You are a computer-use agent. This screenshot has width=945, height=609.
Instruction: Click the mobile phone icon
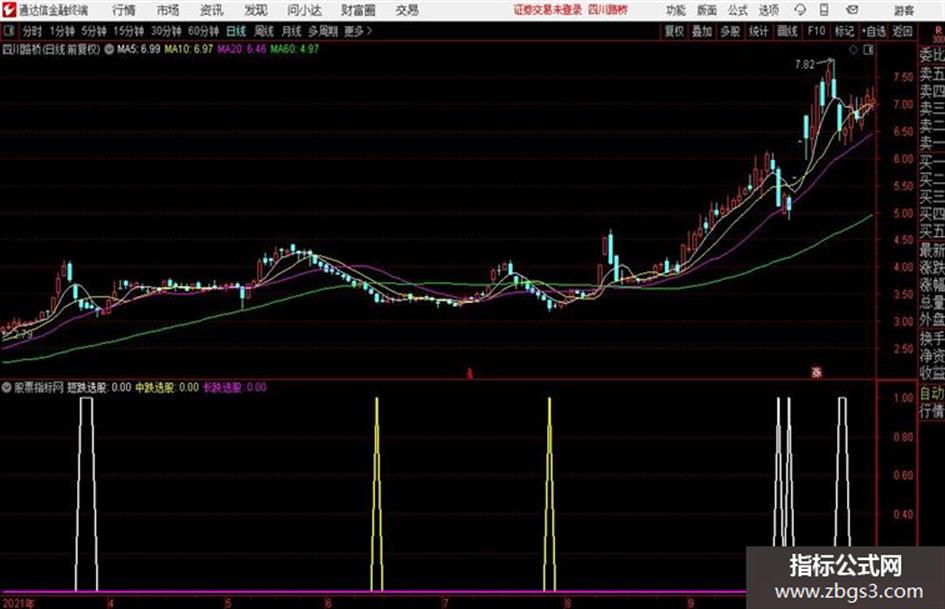pyautogui.click(x=824, y=10)
